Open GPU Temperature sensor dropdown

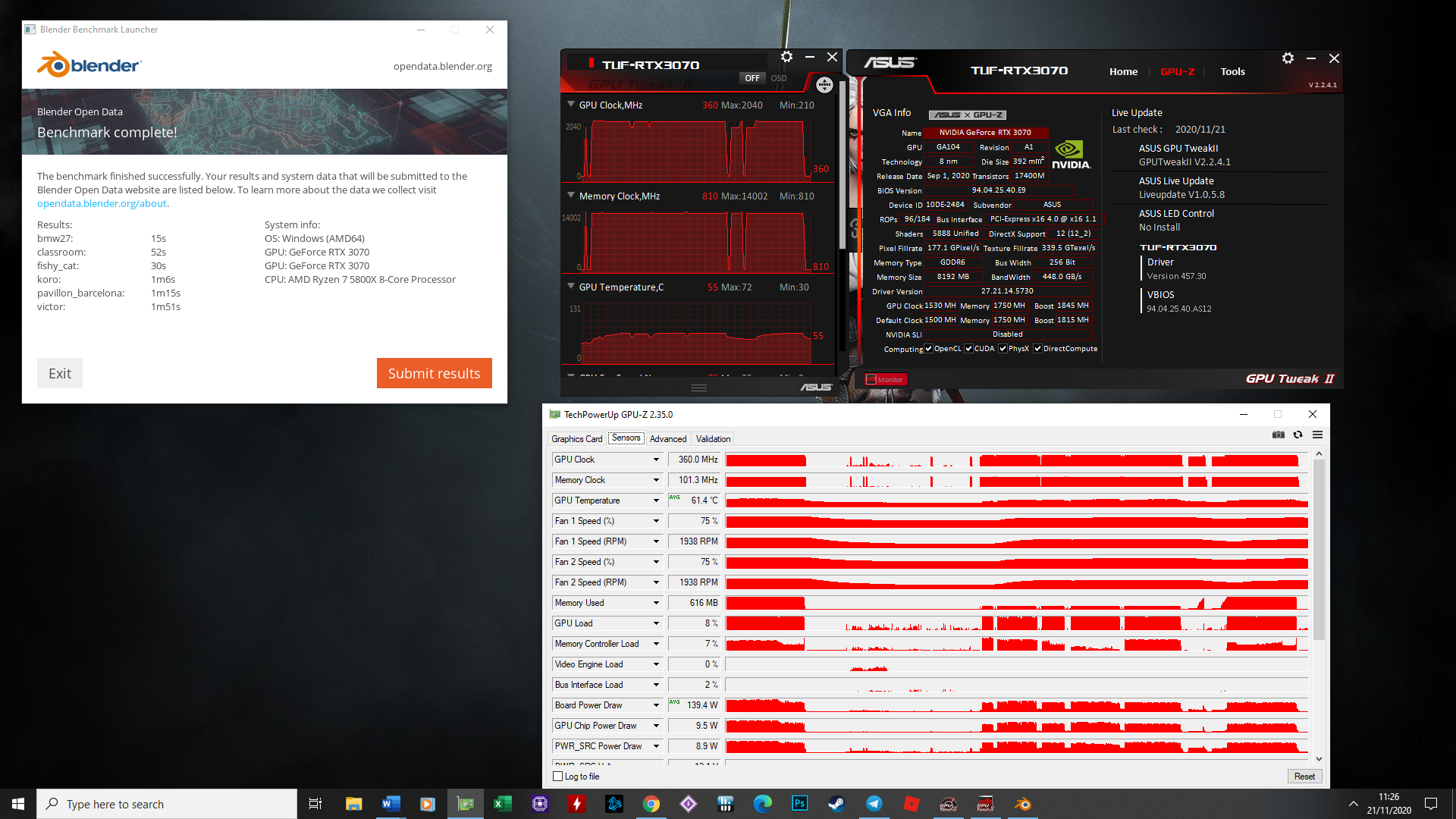coord(656,500)
